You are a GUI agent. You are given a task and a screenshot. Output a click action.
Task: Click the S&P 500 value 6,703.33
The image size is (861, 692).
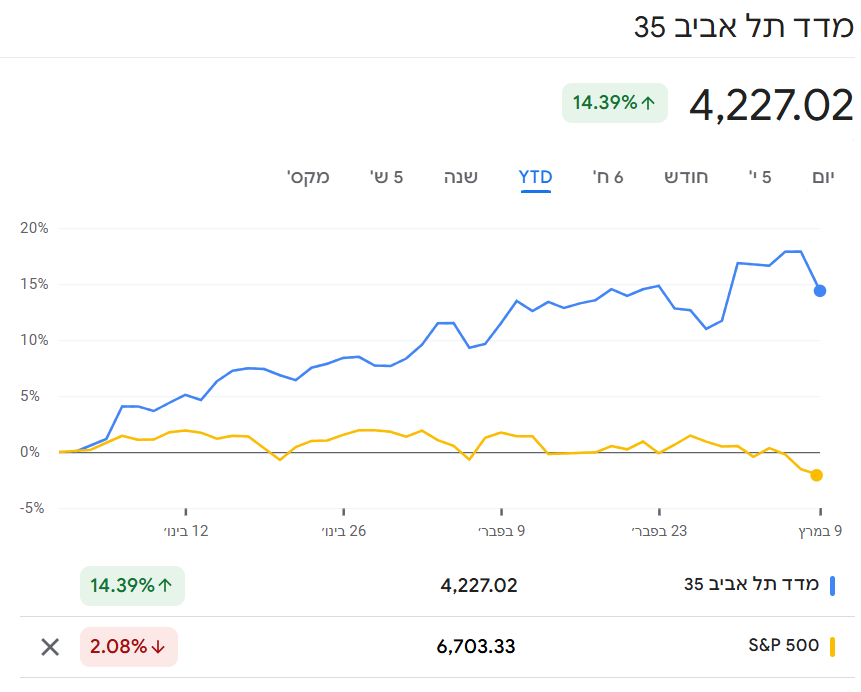point(476,646)
